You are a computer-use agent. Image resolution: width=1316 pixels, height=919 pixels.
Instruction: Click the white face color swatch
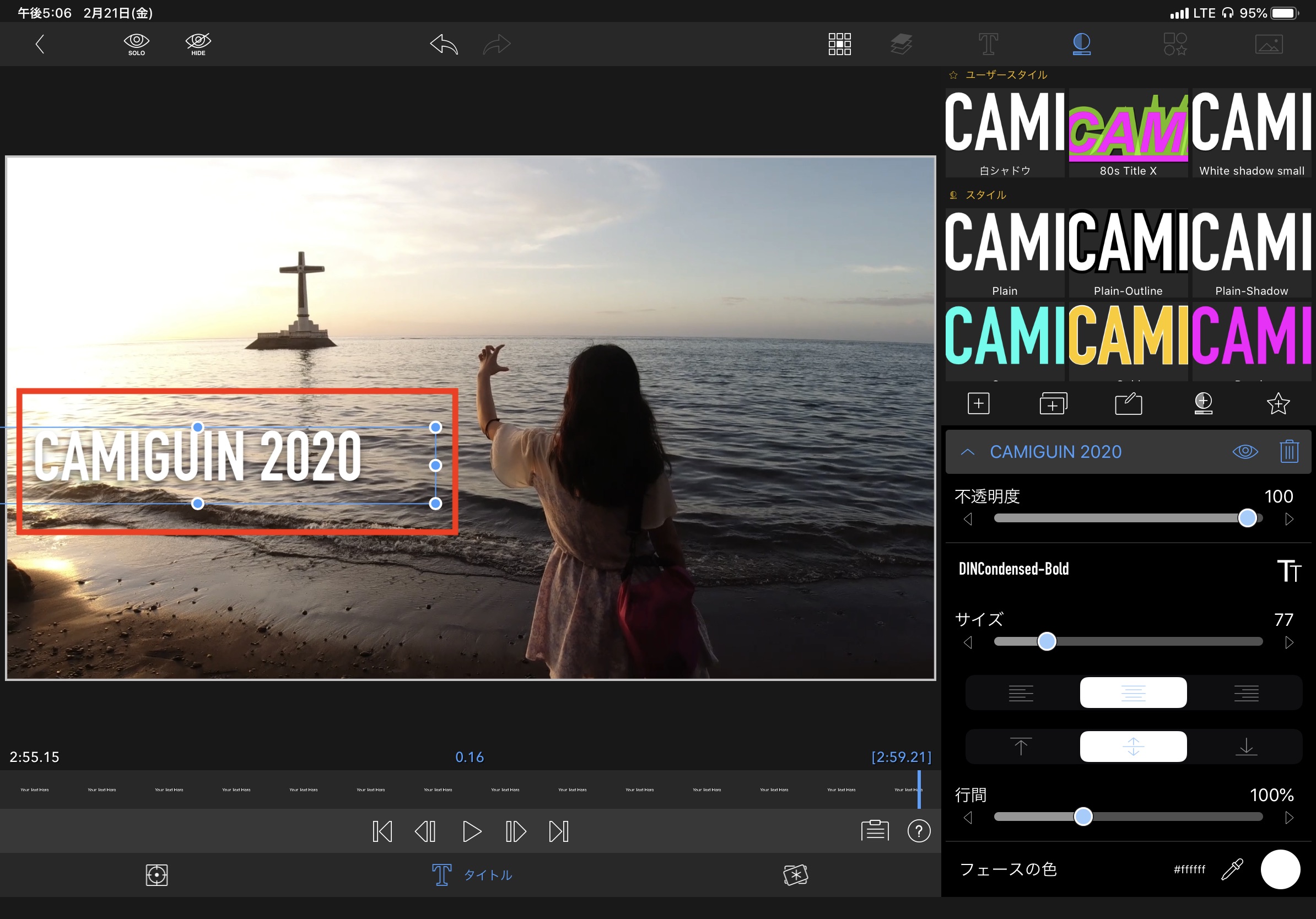[1280, 869]
